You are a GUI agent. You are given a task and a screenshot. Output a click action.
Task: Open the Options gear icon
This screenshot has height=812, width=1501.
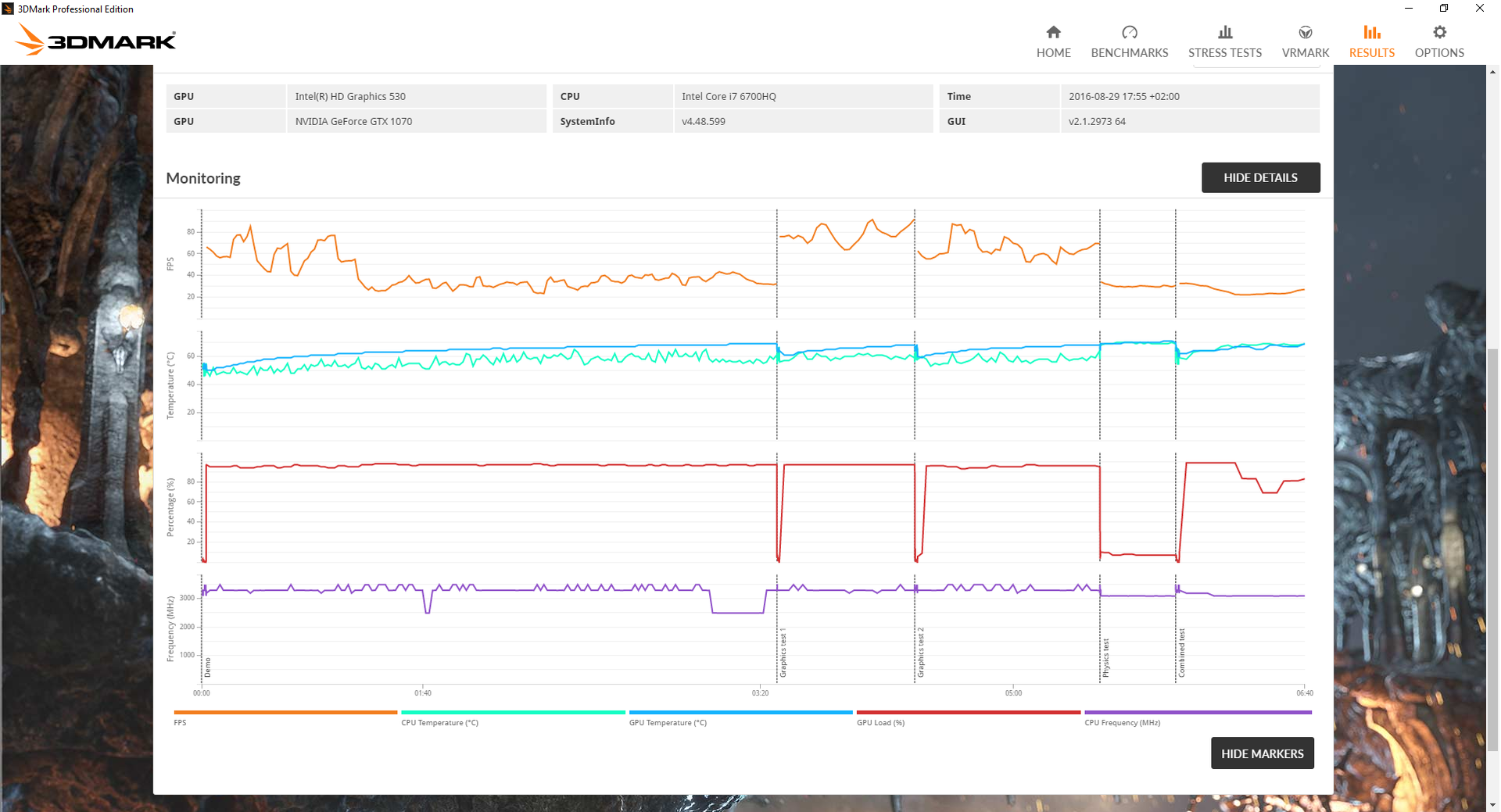pyautogui.click(x=1438, y=32)
